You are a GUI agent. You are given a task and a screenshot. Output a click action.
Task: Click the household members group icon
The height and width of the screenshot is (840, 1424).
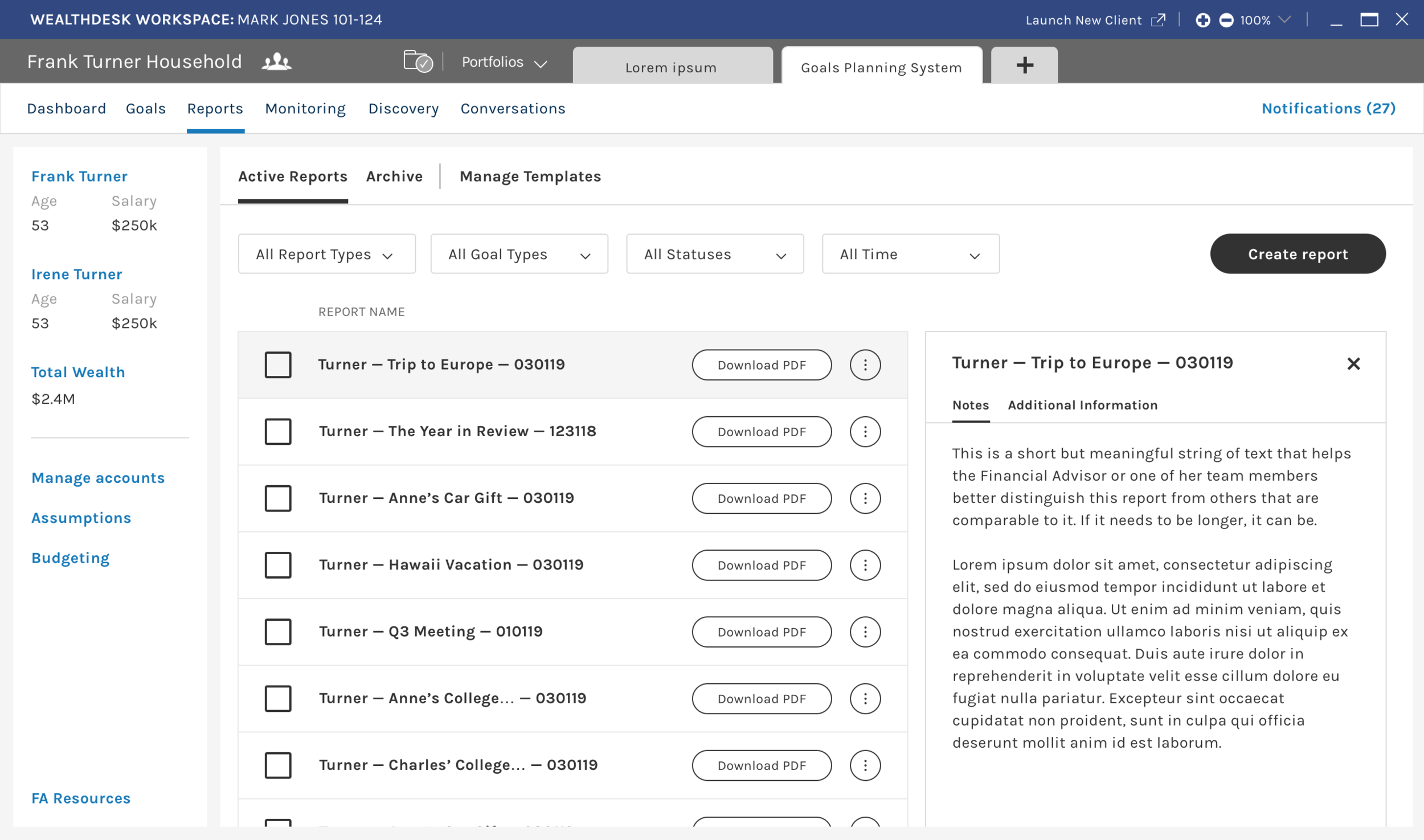tap(276, 61)
